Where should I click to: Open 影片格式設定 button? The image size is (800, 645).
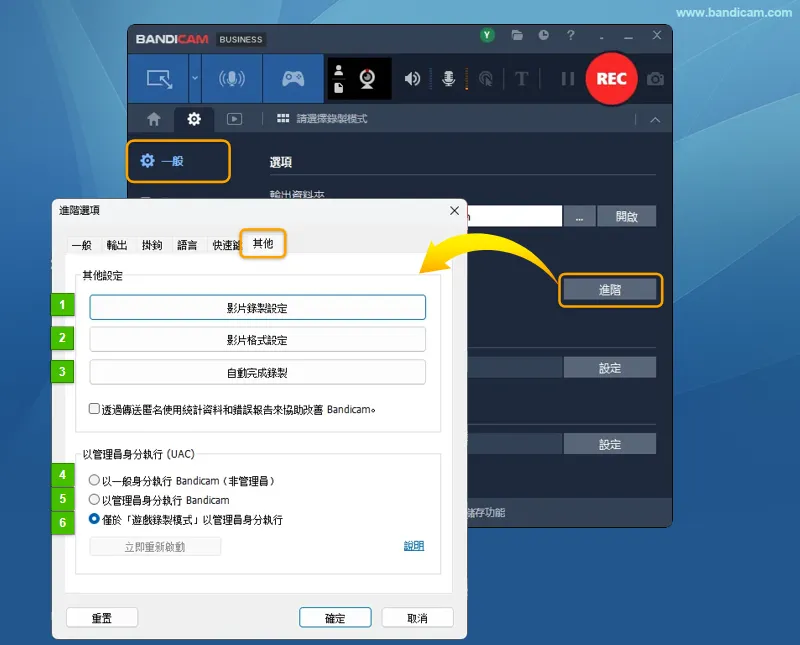[257, 340]
